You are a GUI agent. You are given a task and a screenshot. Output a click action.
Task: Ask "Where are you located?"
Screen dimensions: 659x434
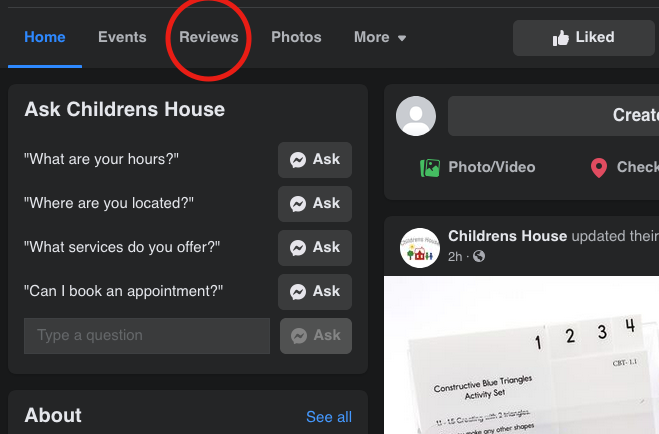(x=315, y=203)
